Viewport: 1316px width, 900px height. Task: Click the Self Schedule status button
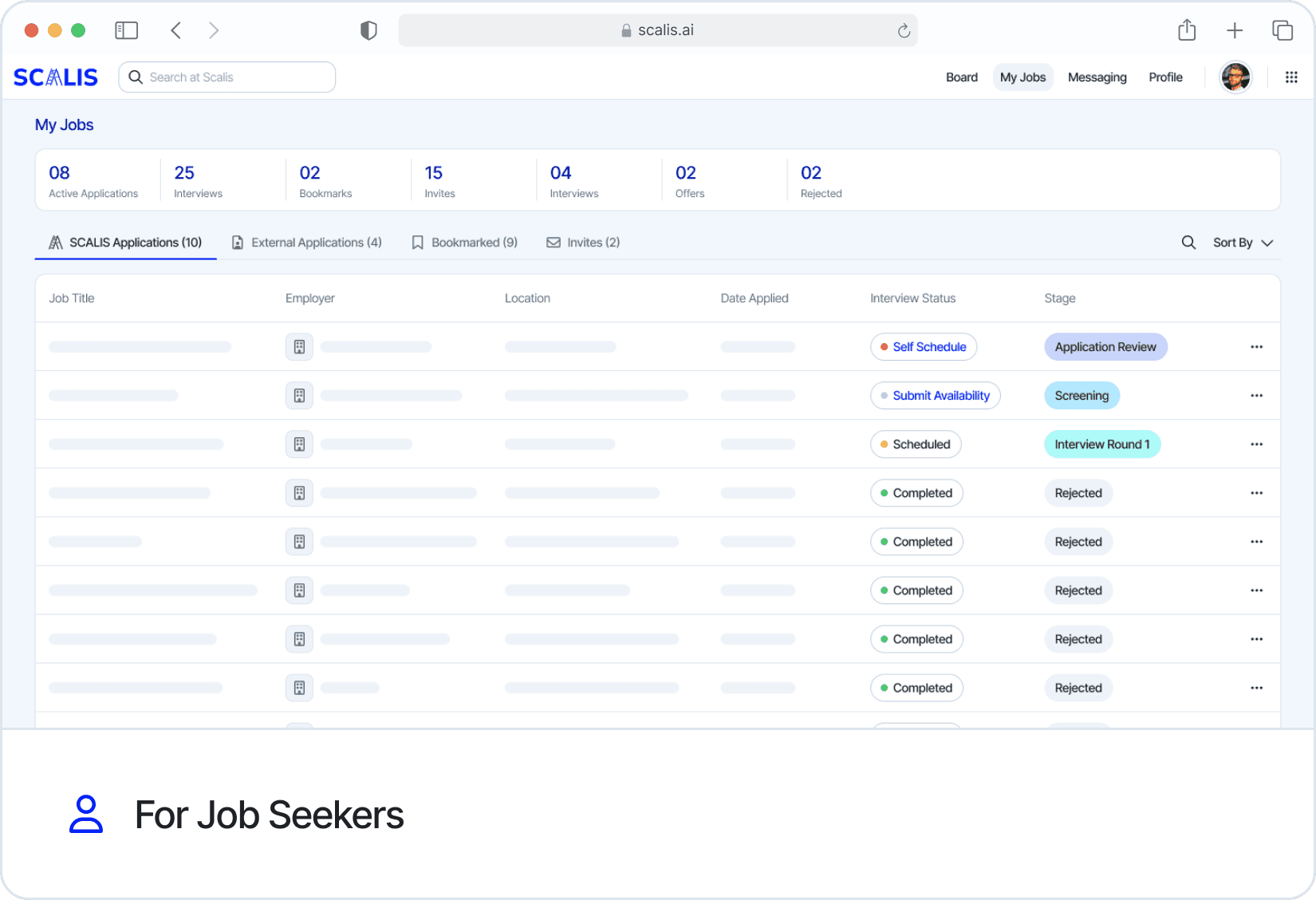(x=924, y=347)
